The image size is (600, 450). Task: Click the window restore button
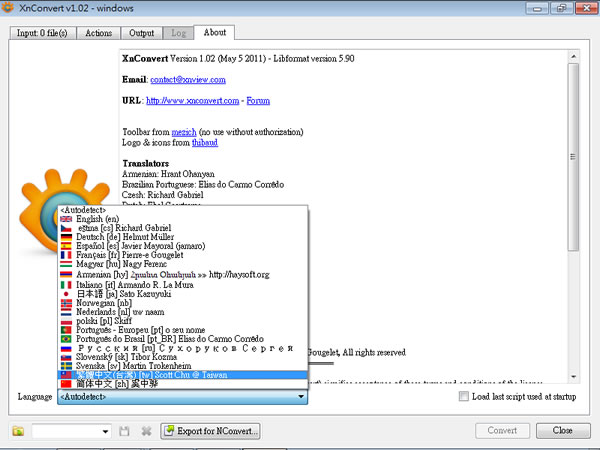coord(561,8)
